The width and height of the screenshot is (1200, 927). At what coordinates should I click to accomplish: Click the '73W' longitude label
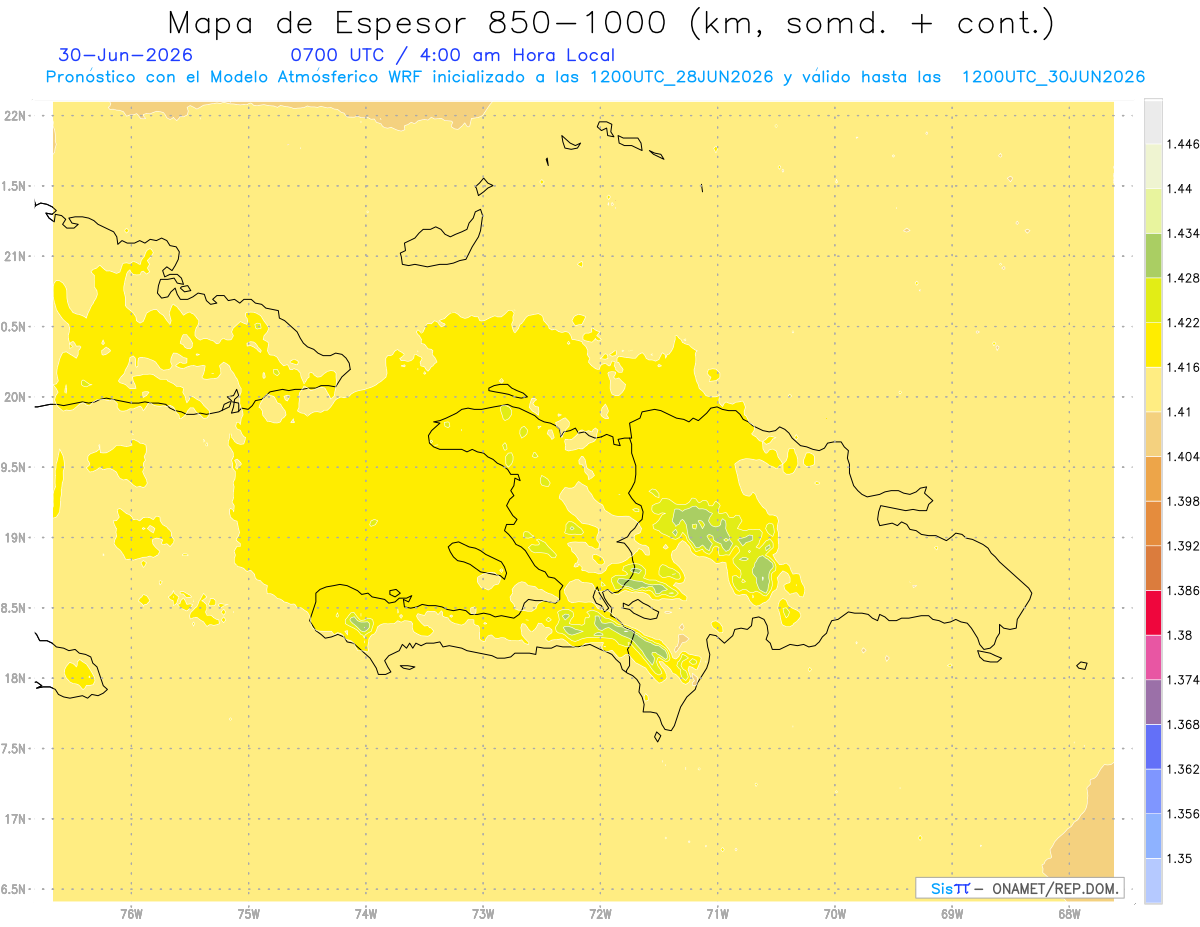(x=483, y=914)
